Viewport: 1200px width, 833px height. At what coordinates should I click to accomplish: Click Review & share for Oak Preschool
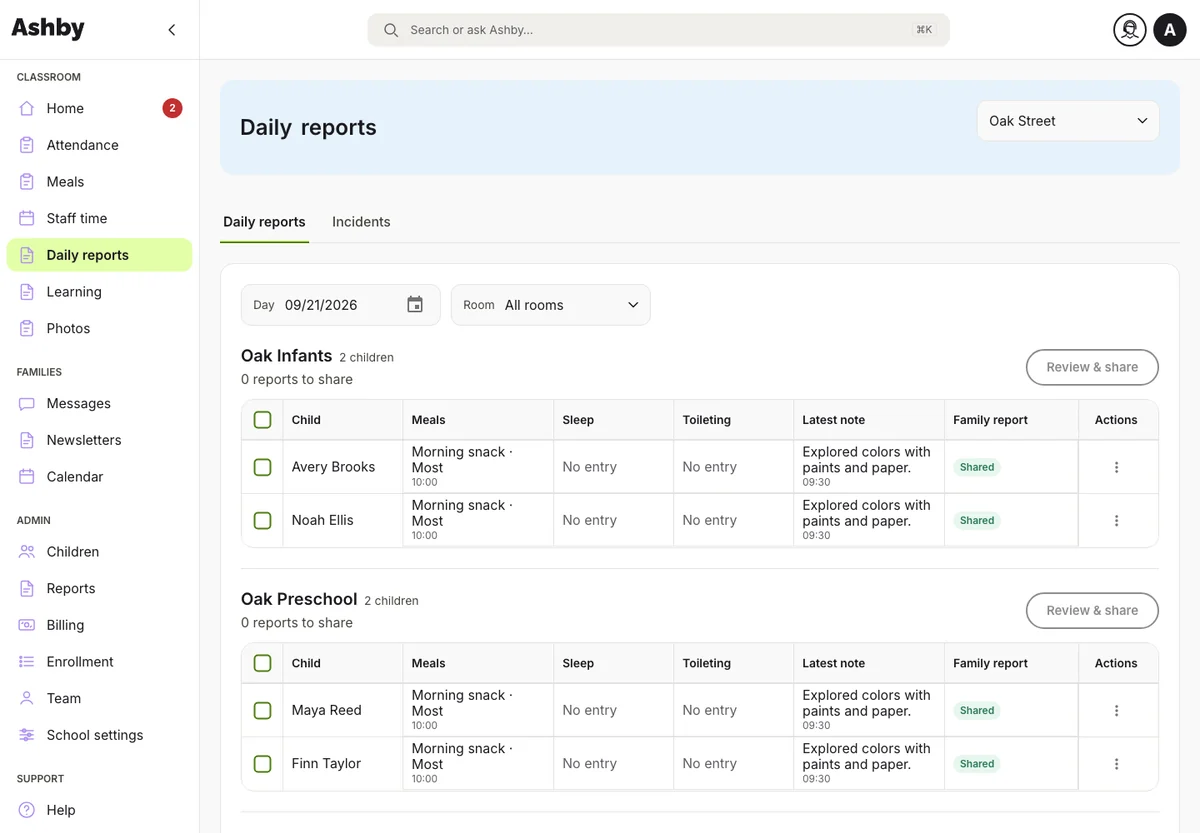click(x=1092, y=610)
